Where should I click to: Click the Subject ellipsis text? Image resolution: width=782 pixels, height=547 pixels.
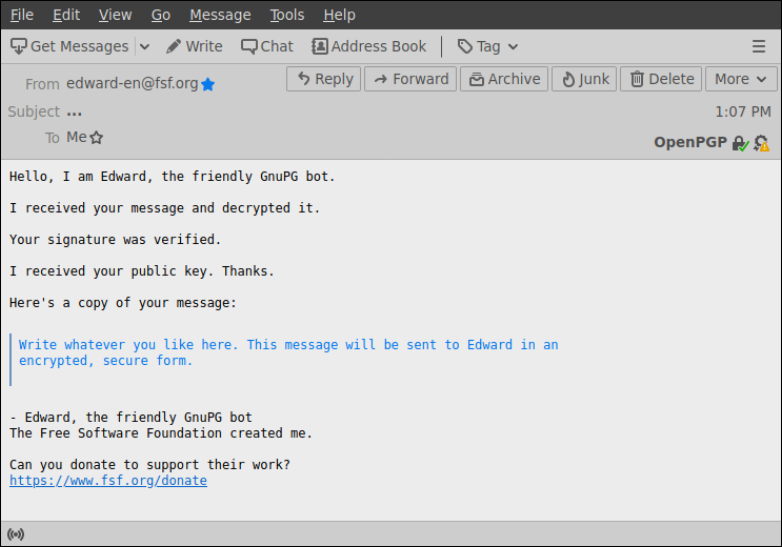[x=74, y=113]
